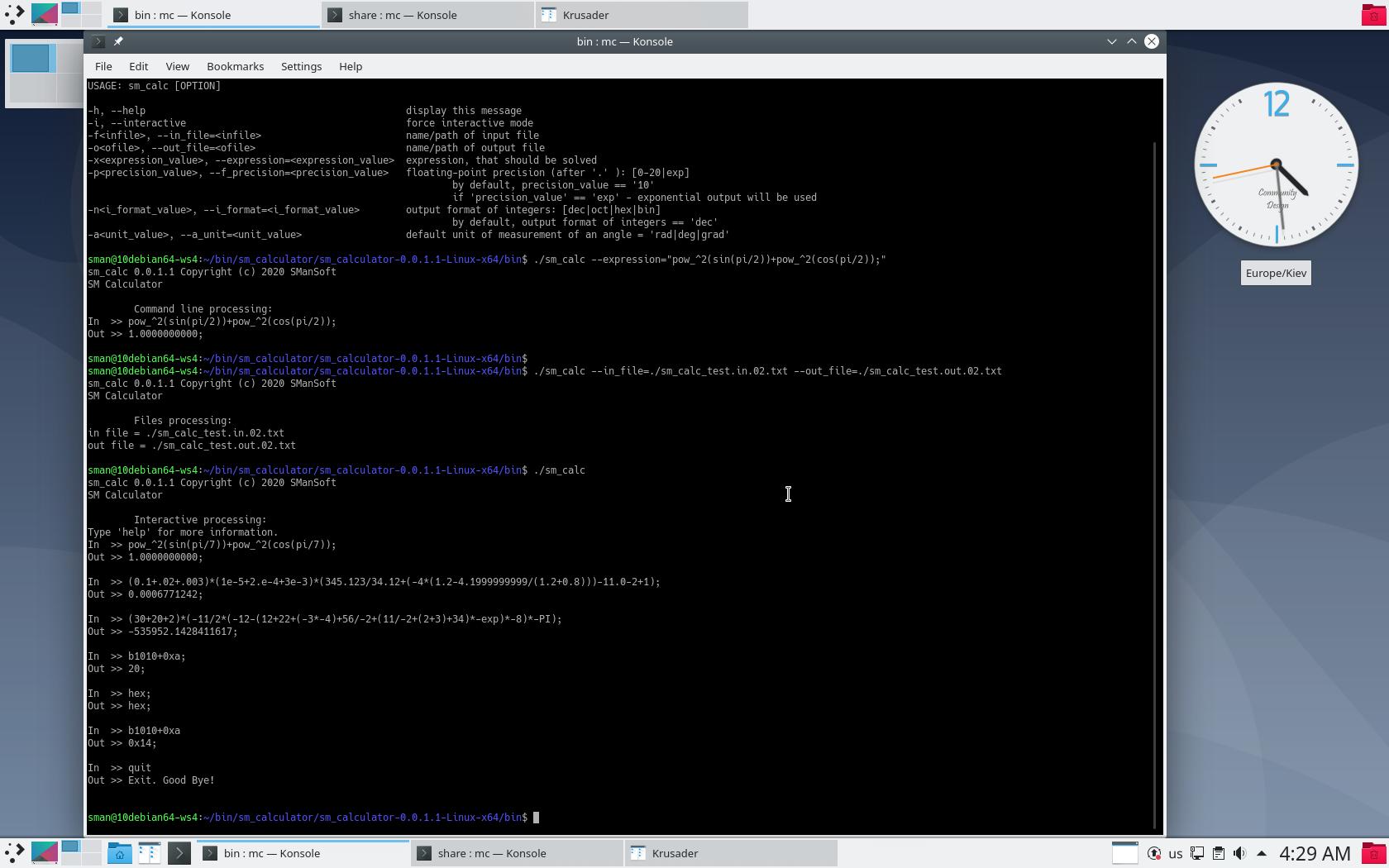1389x868 pixels.
Task: Click the analog clock widget on the desktop
Action: pos(1276,165)
